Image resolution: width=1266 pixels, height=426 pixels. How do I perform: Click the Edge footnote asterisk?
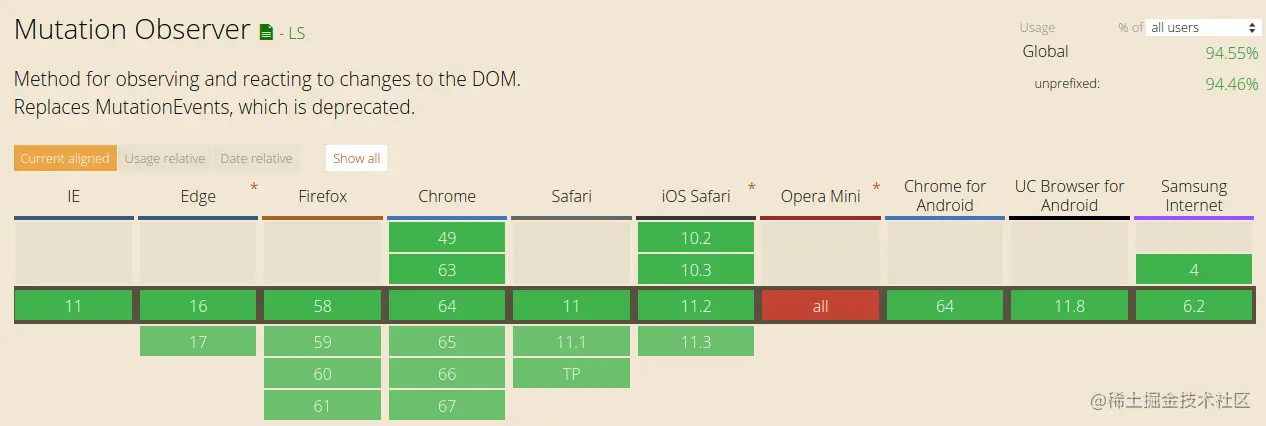coord(254,188)
